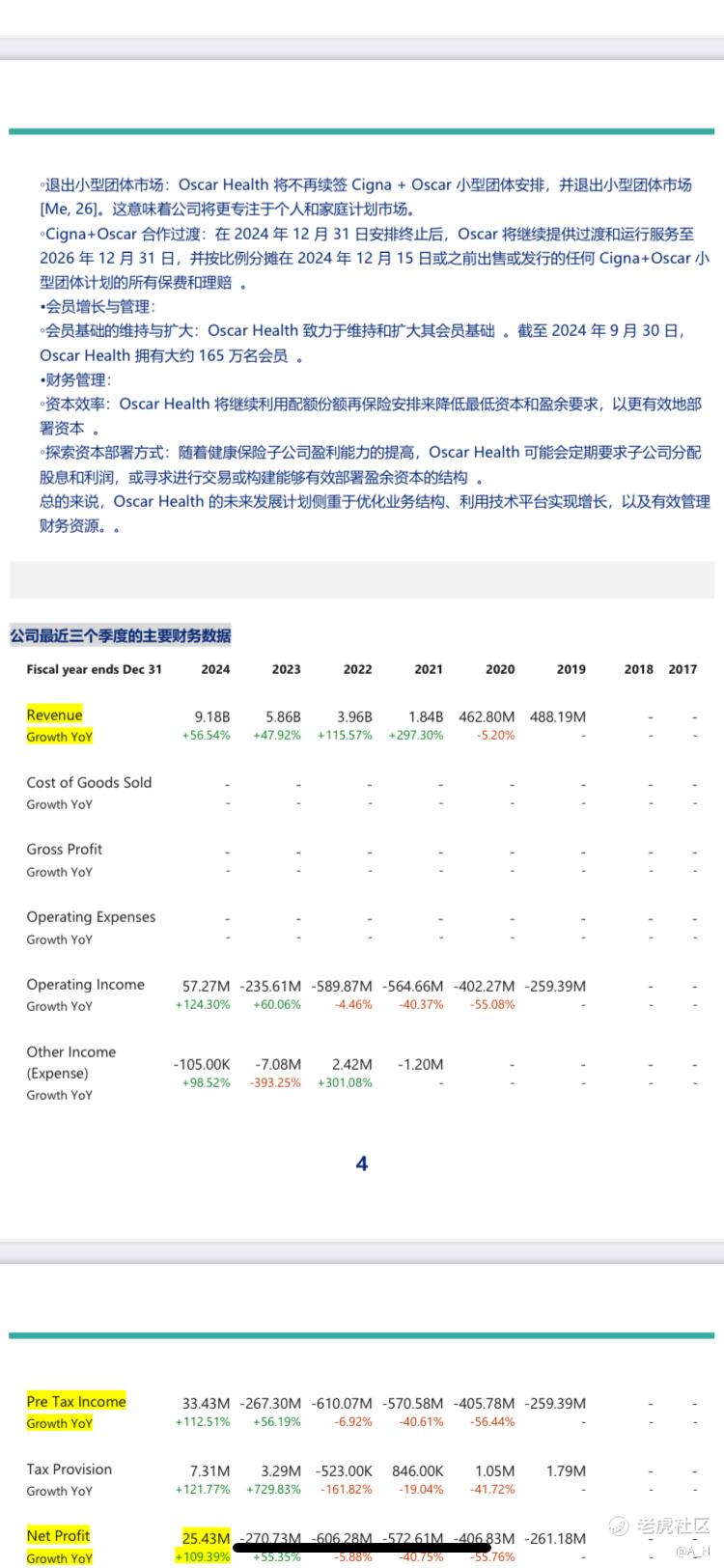This screenshot has width=724, height=1568.
Task: Select operating income -564.66M
Action: click(413, 987)
